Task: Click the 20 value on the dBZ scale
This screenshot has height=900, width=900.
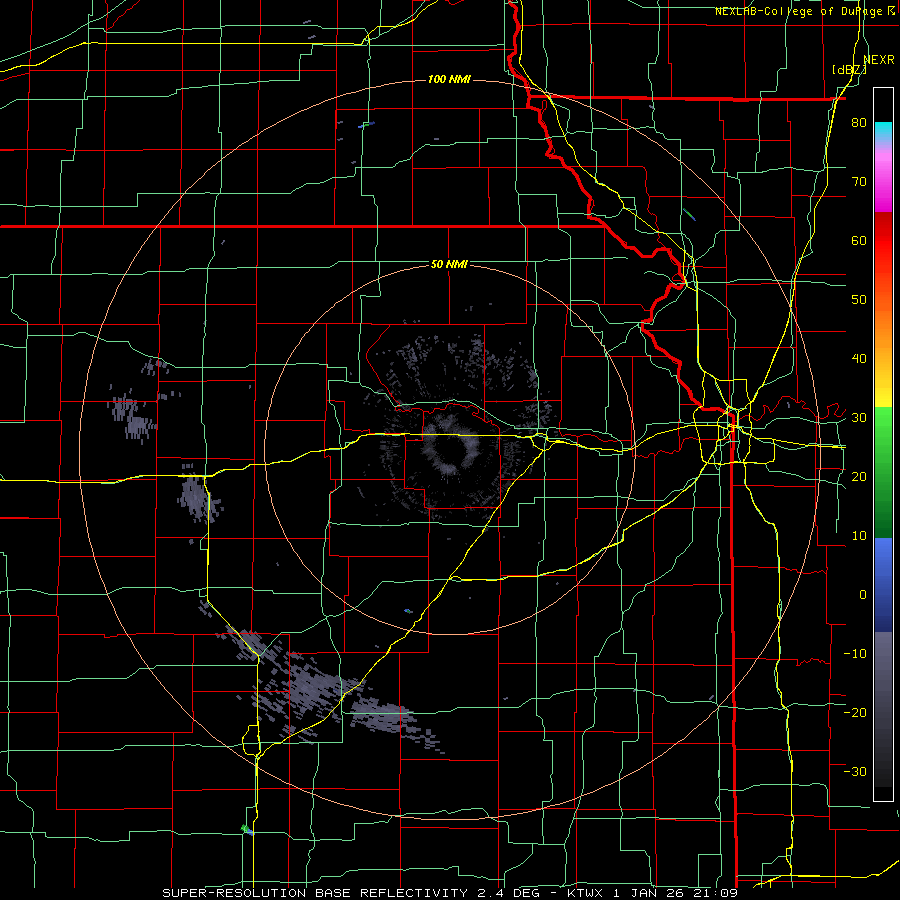Action: [859, 476]
